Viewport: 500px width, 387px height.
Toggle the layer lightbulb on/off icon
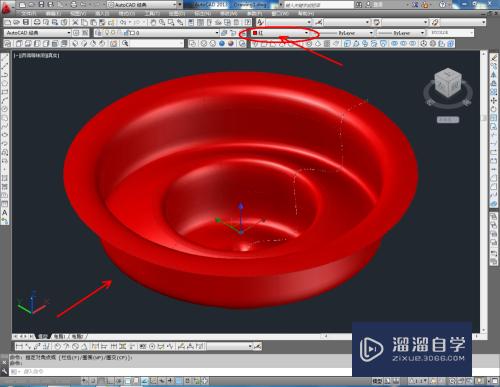[x=107, y=33]
